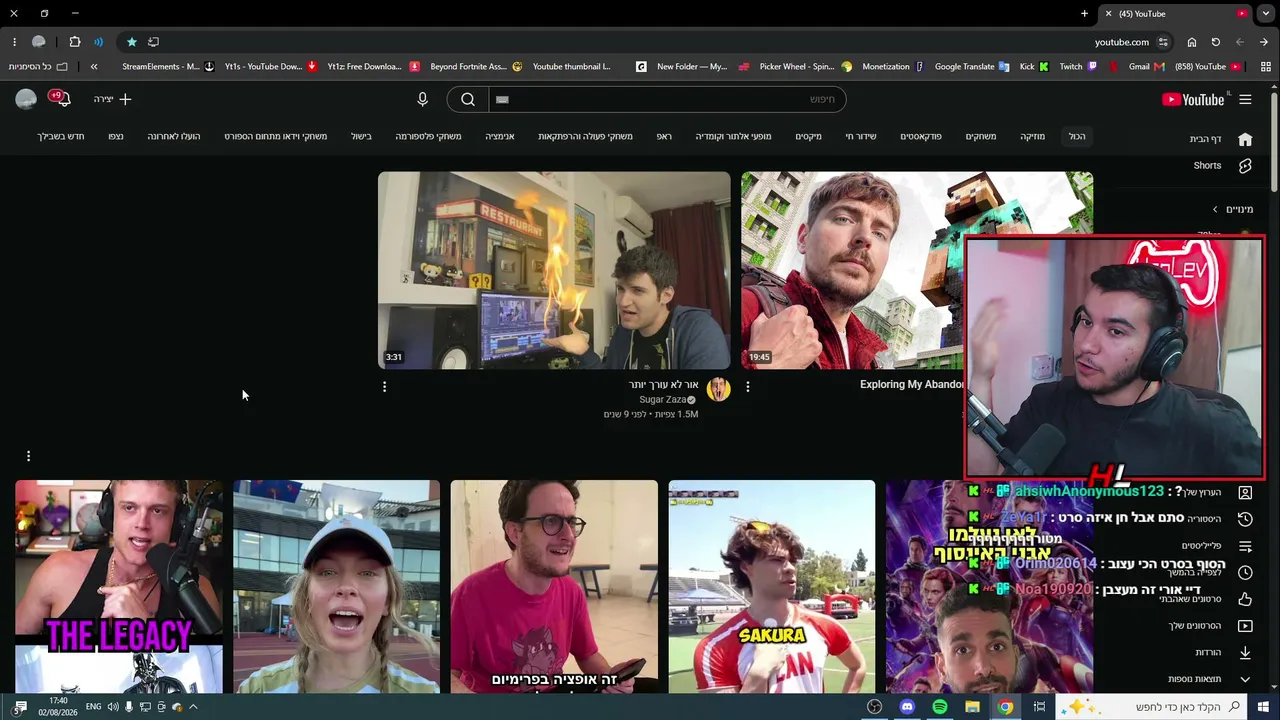Select the בישול filter chip
The height and width of the screenshot is (720, 1280).
click(x=361, y=137)
